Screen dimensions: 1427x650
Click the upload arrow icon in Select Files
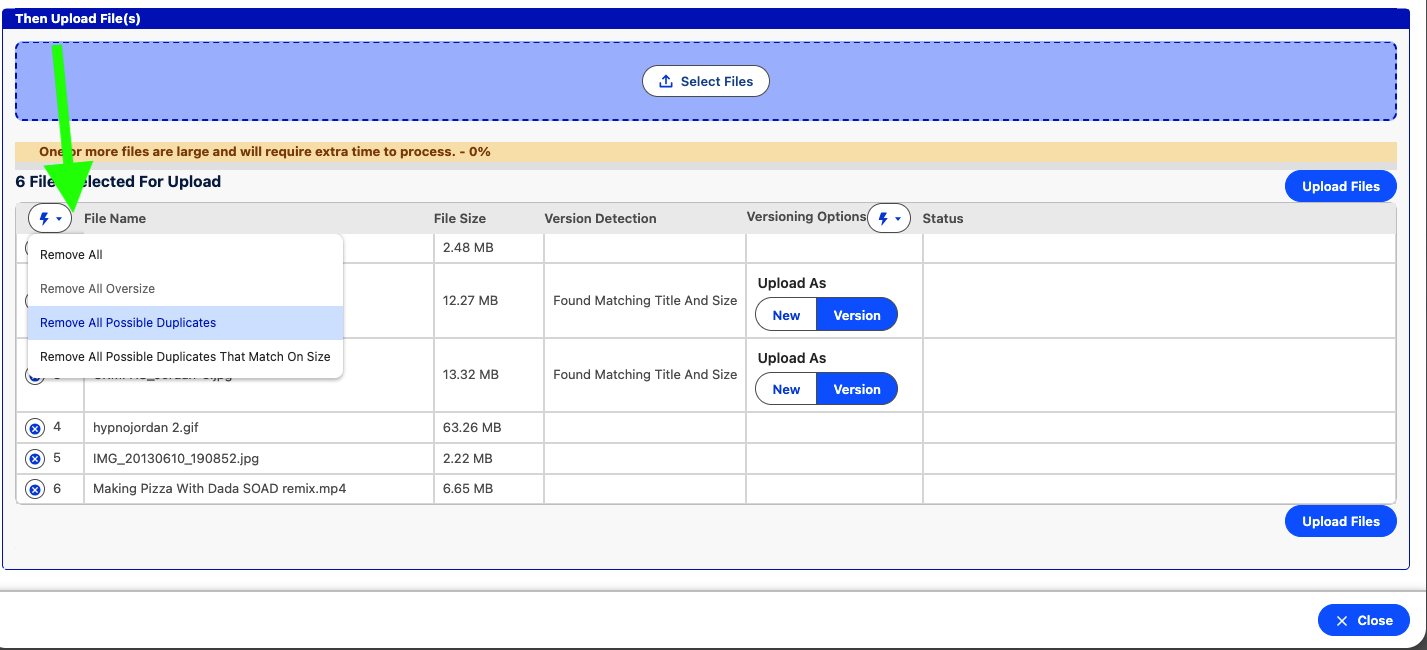click(666, 82)
